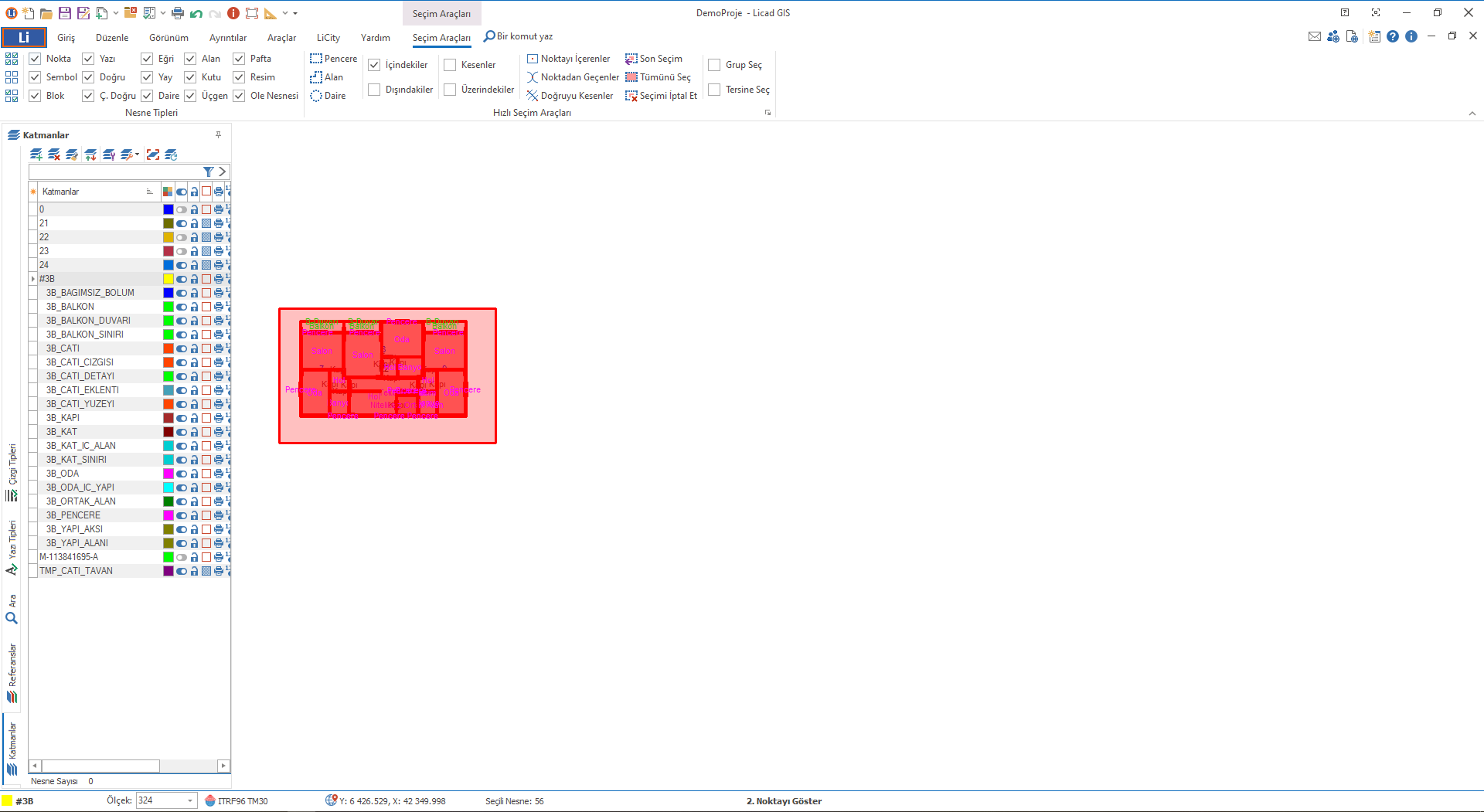The image size is (1484, 812).
Task: Open the Çizgi Tipleri side panel tab
Action: pyautogui.click(x=12, y=472)
